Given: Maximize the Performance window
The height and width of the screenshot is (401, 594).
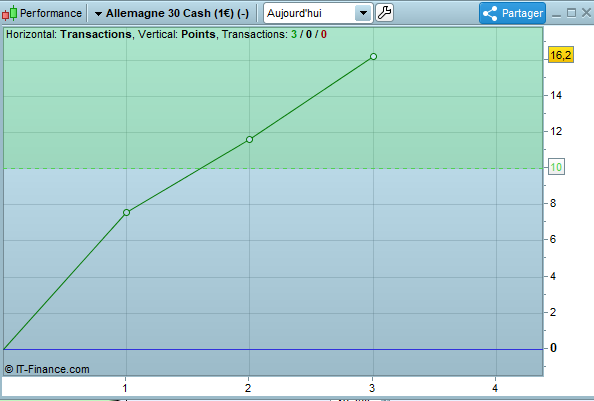Looking at the screenshot, I should pyautogui.click(x=571, y=13).
